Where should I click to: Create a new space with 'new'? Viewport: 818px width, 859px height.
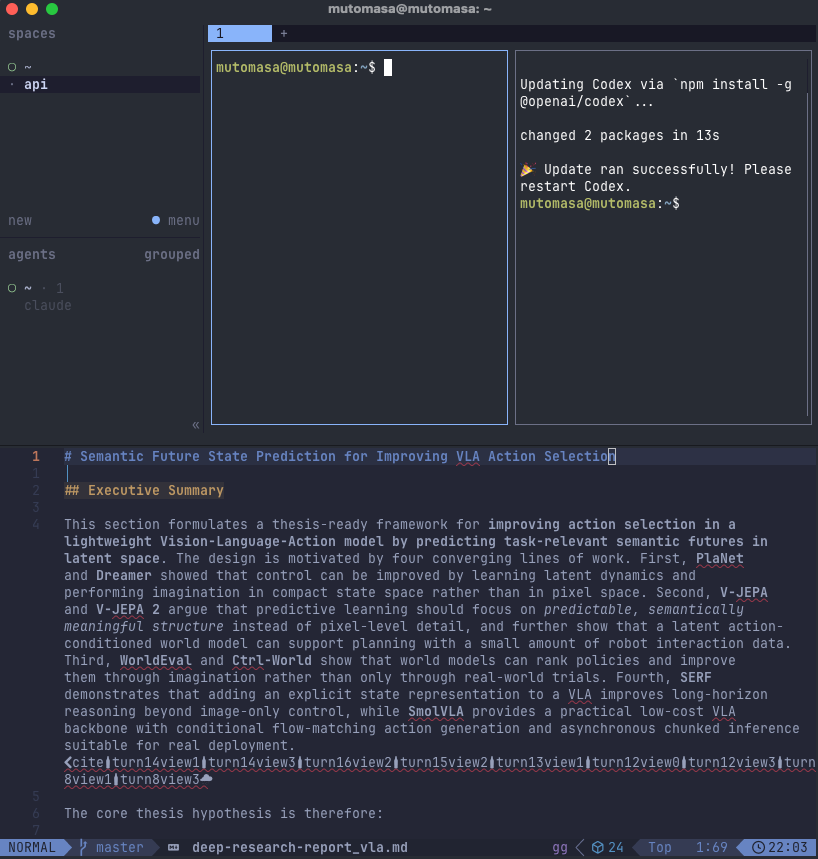click(x=20, y=220)
